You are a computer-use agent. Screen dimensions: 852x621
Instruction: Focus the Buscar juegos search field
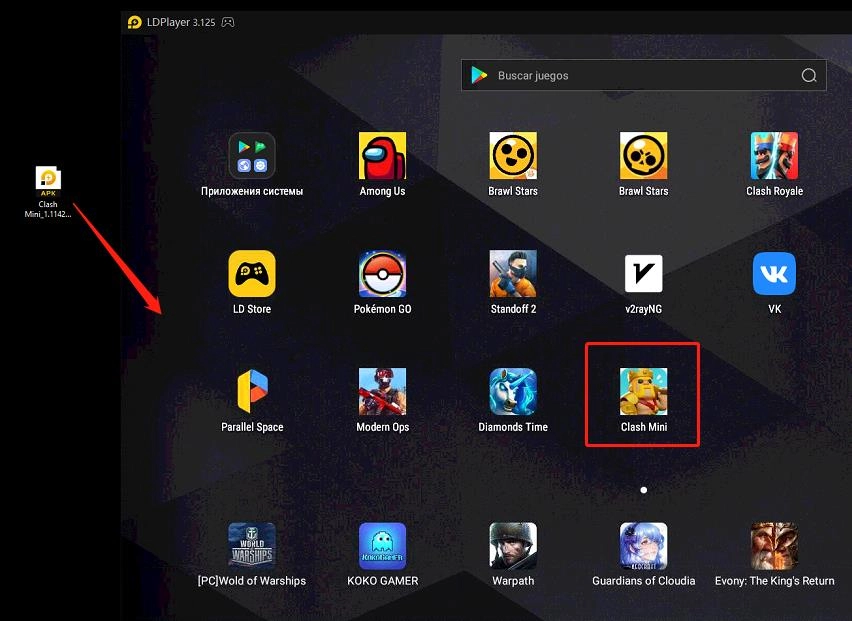pos(644,75)
